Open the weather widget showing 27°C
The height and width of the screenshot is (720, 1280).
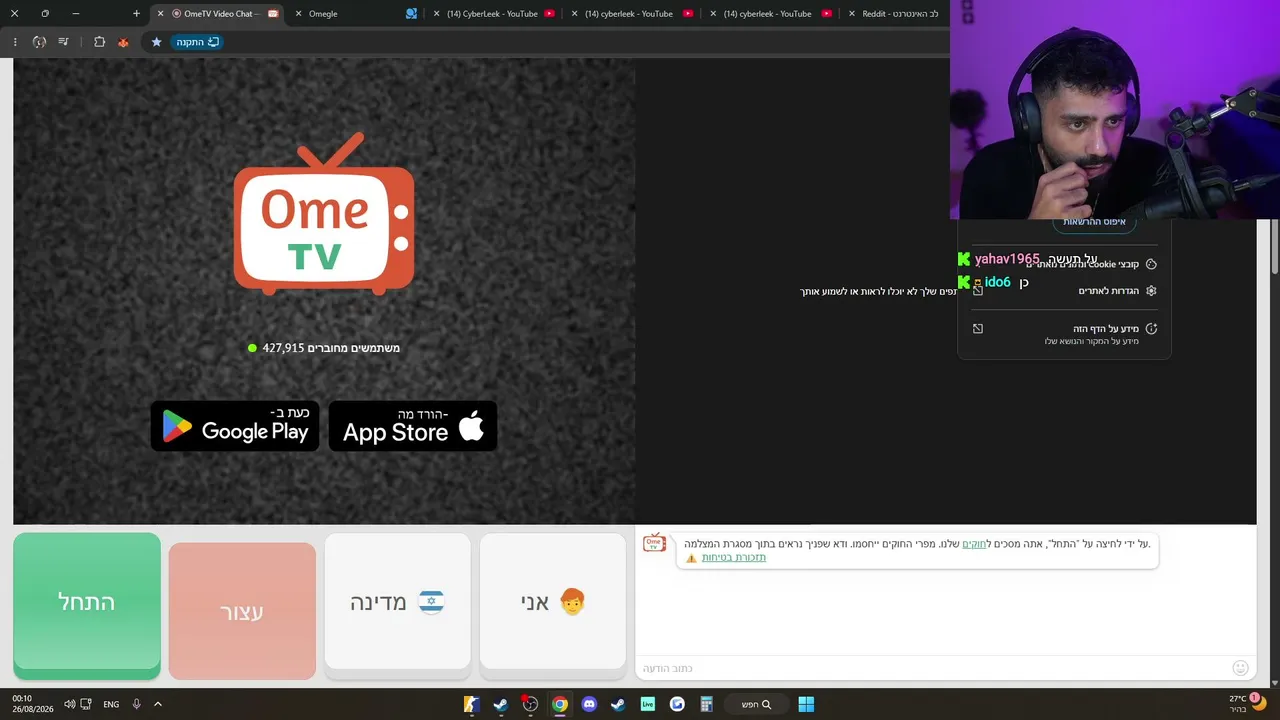(x=1247, y=704)
